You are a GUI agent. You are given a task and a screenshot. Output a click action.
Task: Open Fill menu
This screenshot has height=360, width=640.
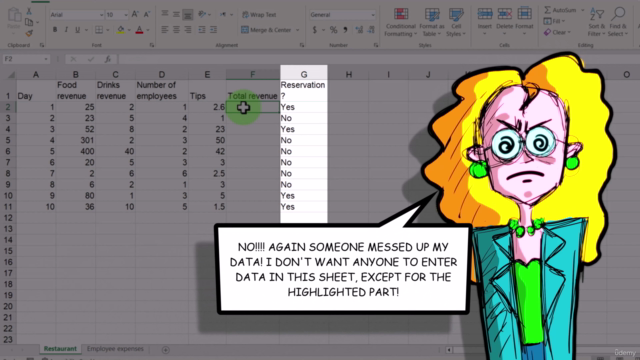click(x=554, y=21)
